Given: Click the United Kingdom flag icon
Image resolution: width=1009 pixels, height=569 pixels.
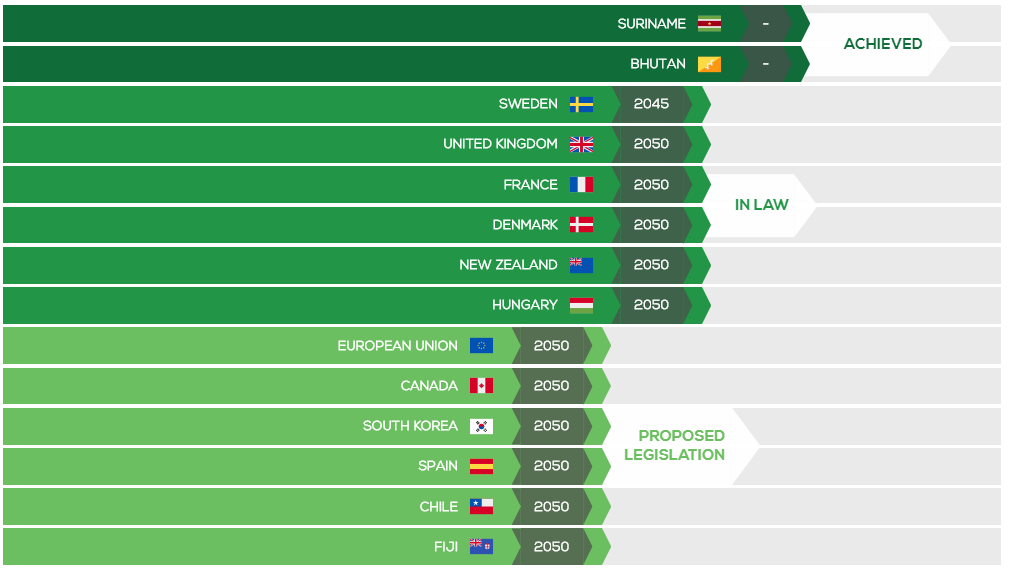Looking at the screenshot, I should [581, 144].
